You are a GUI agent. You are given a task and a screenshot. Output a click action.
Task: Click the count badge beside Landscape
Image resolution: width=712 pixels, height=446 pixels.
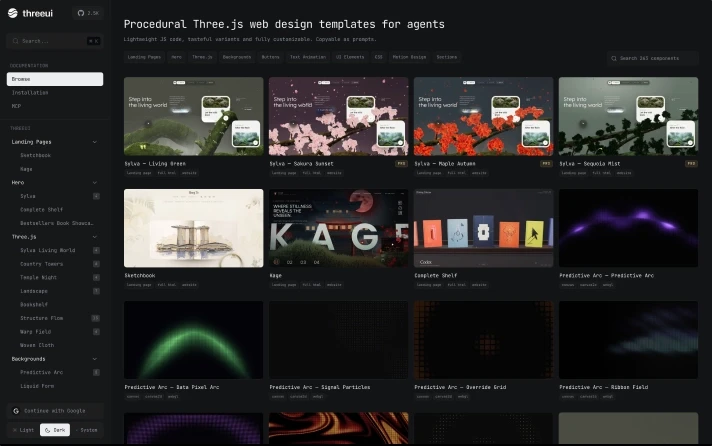[x=96, y=291]
